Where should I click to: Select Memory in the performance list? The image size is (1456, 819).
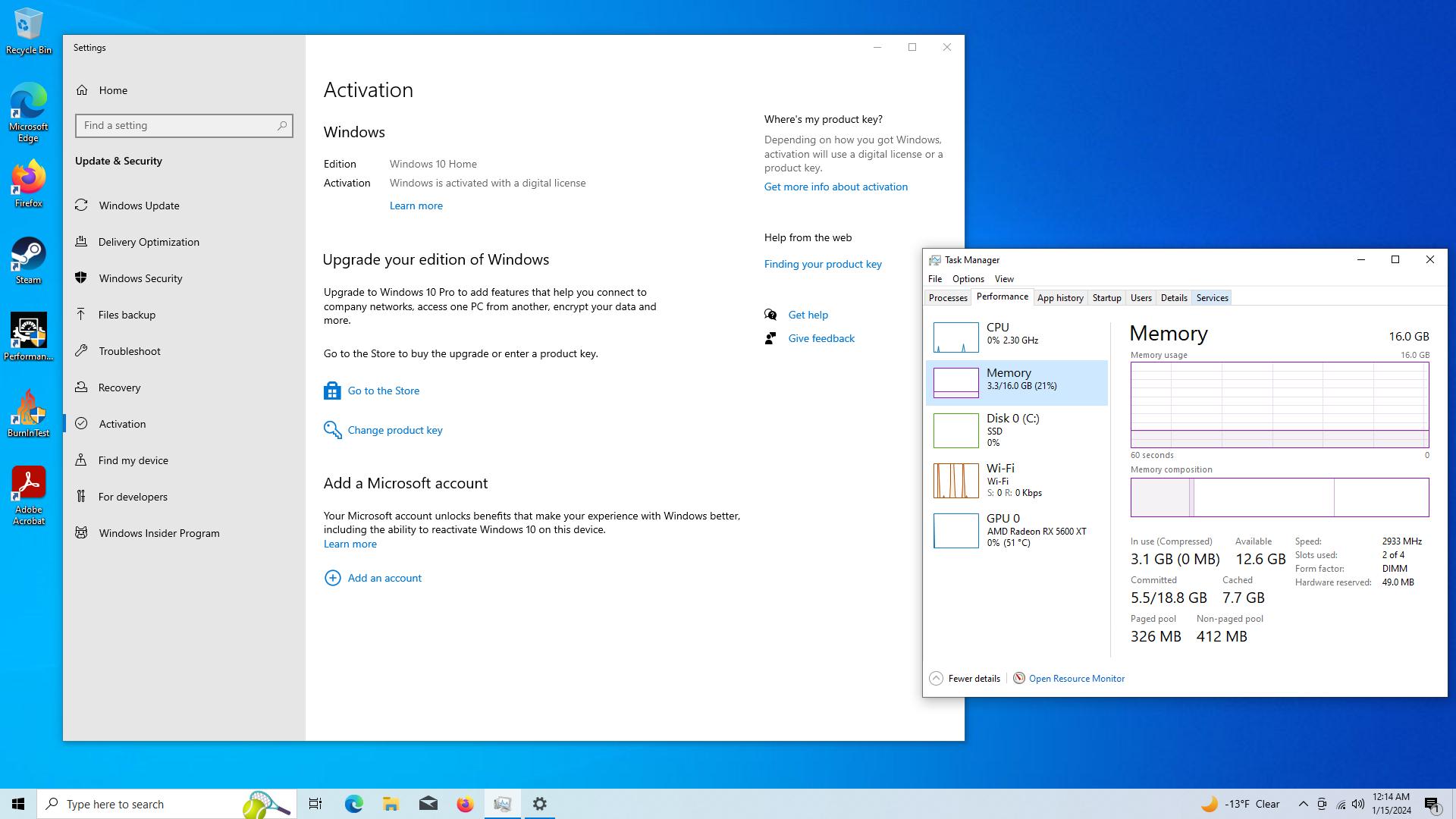tap(1017, 383)
